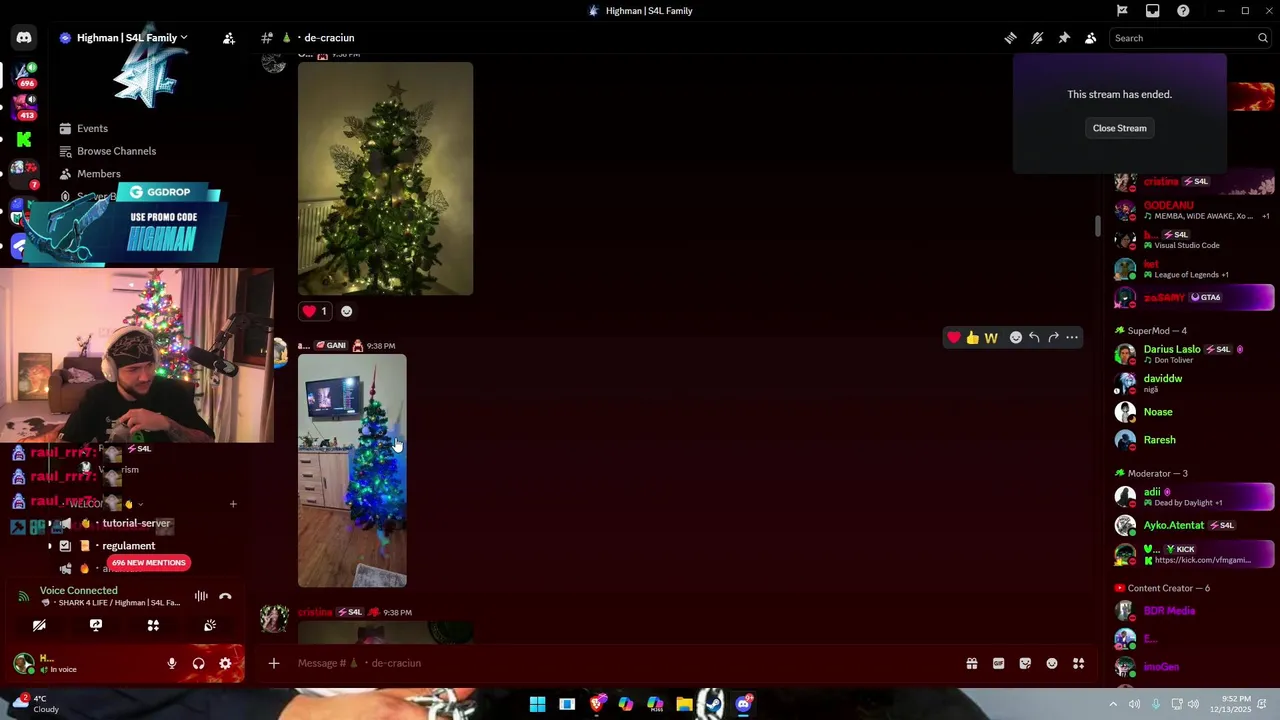Click the message attachment plus button
The height and width of the screenshot is (720, 1280).
(x=273, y=663)
